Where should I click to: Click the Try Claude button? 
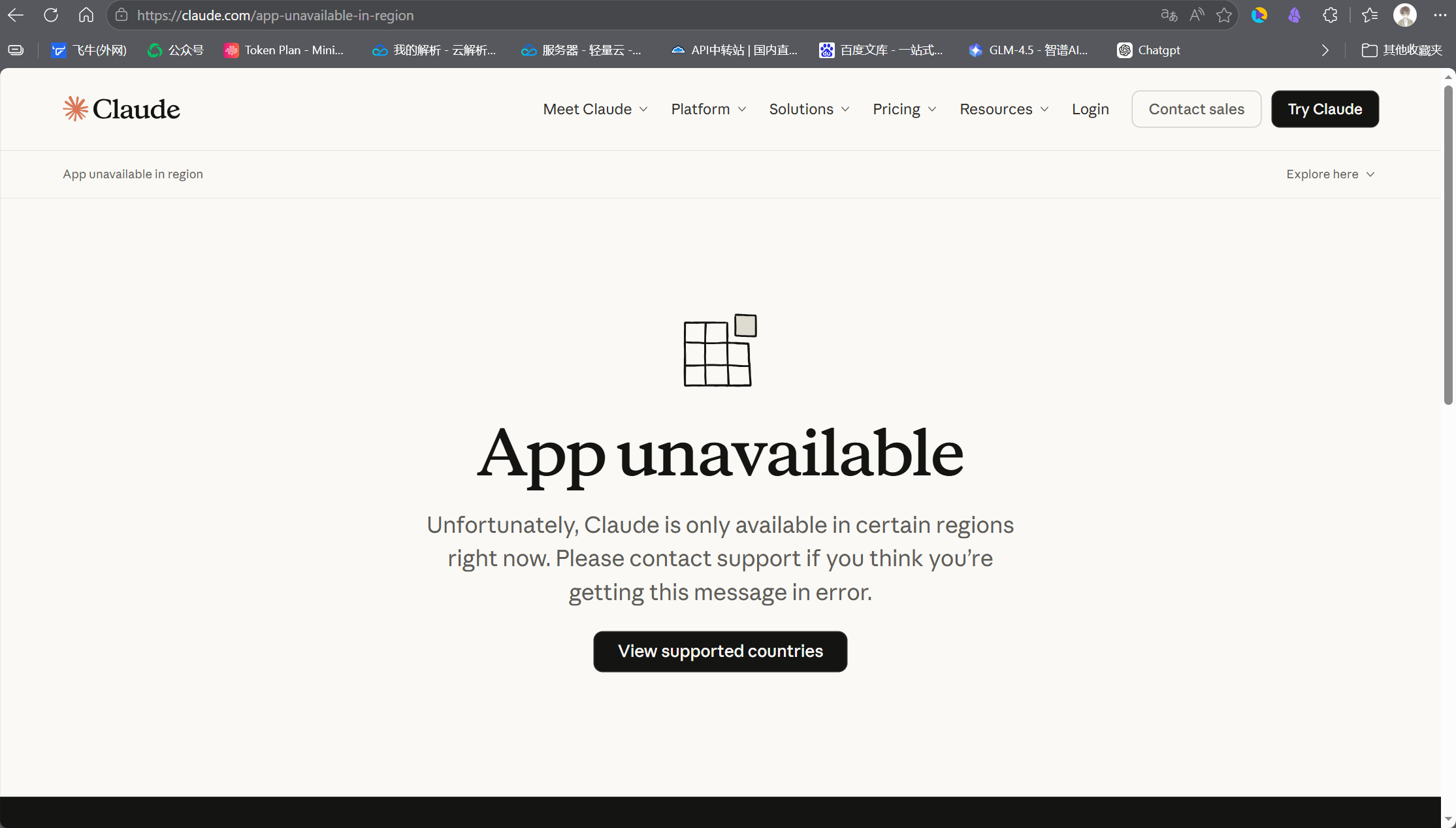point(1325,109)
